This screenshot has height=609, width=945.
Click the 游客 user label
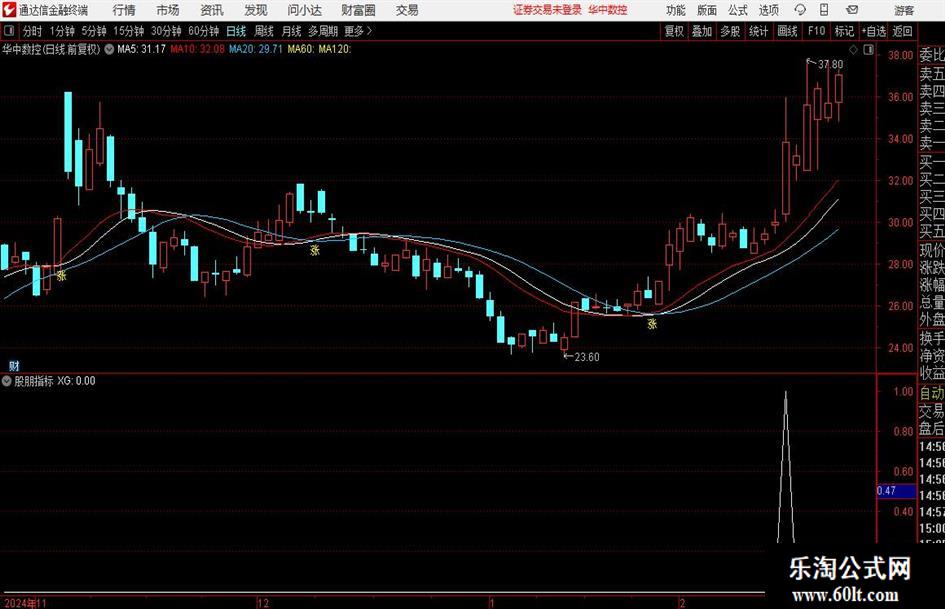904,10
